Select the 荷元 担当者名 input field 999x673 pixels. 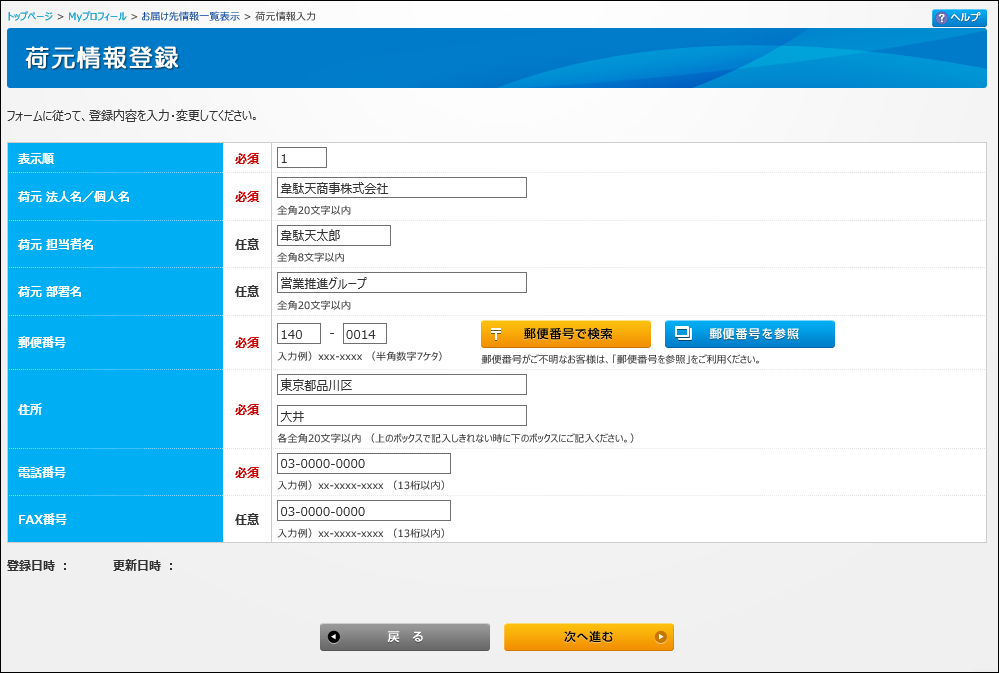(333, 236)
